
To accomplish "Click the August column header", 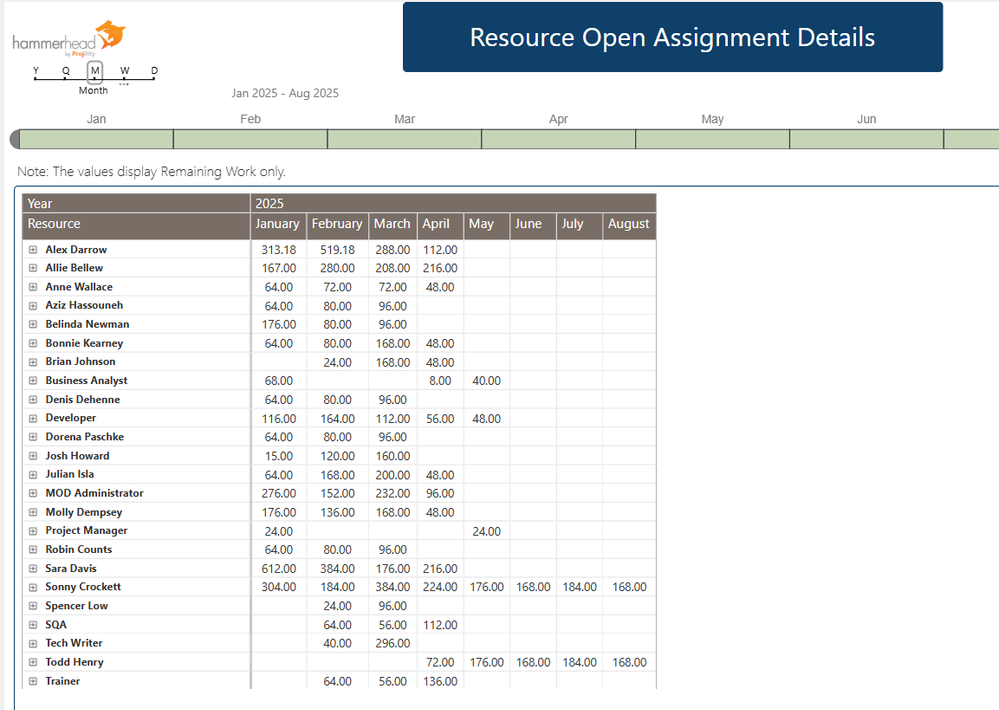I will point(629,226).
